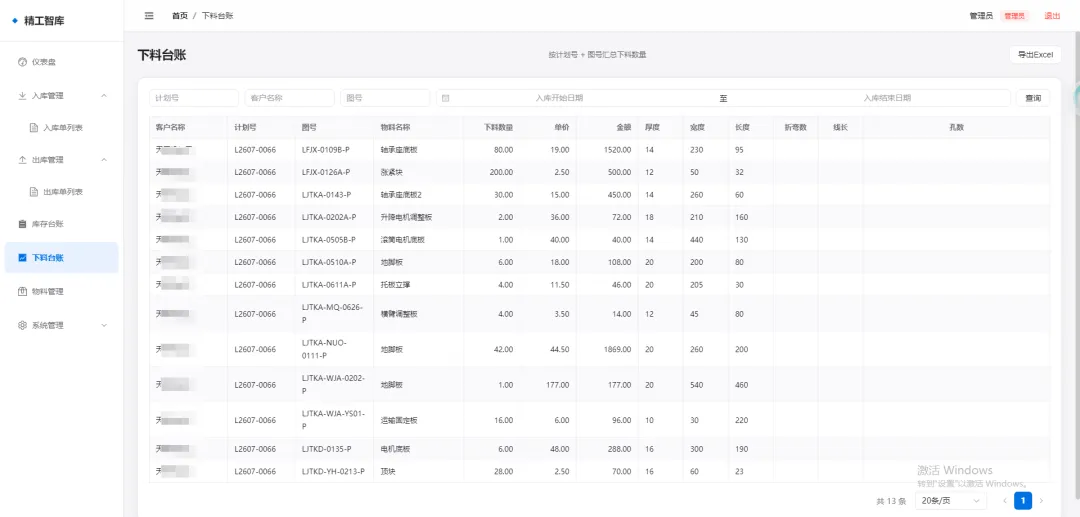Click the 退出 logout link
The height and width of the screenshot is (517, 1080).
pyautogui.click(x=1052, y=16)
